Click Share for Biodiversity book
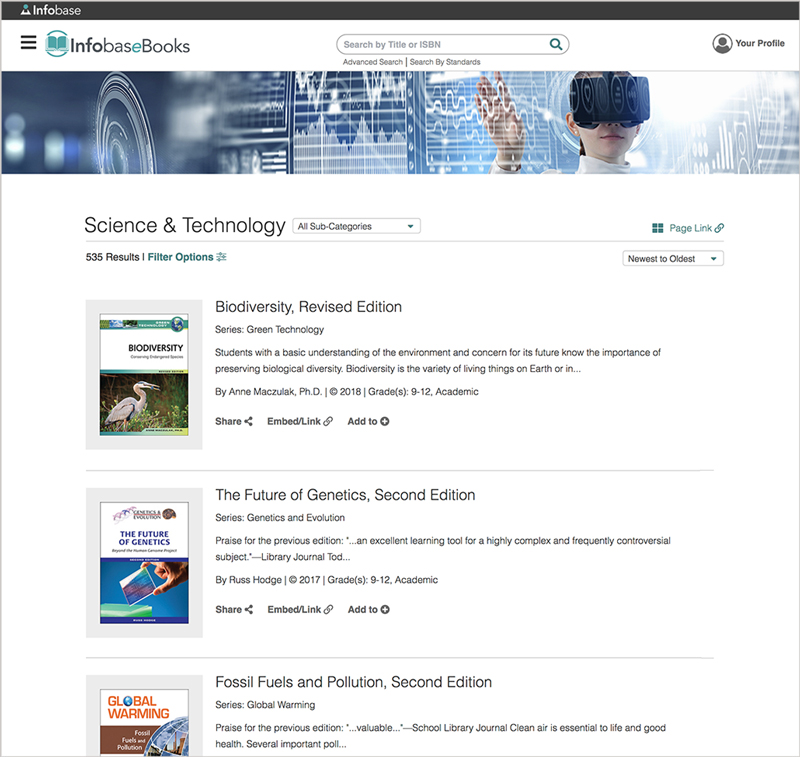The width and height of the screenshot is (800, 757). pos(228,421)
